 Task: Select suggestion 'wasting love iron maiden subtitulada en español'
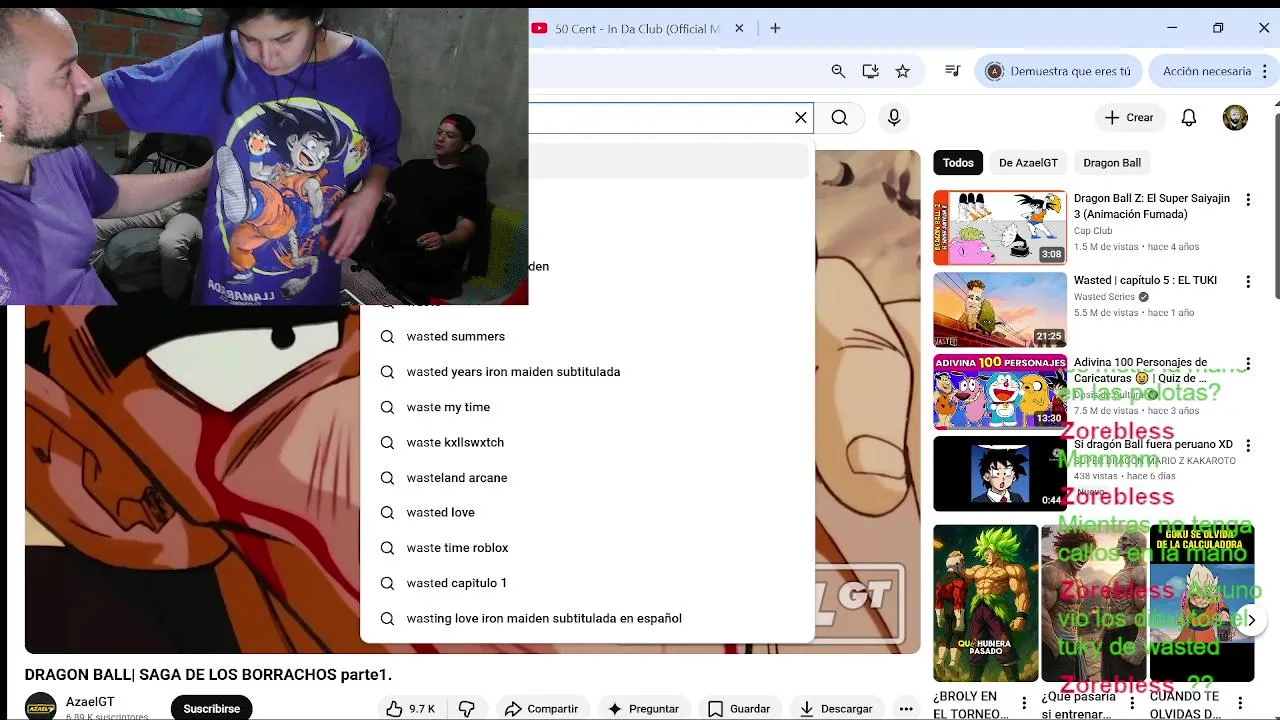click(x=588, y=618)
